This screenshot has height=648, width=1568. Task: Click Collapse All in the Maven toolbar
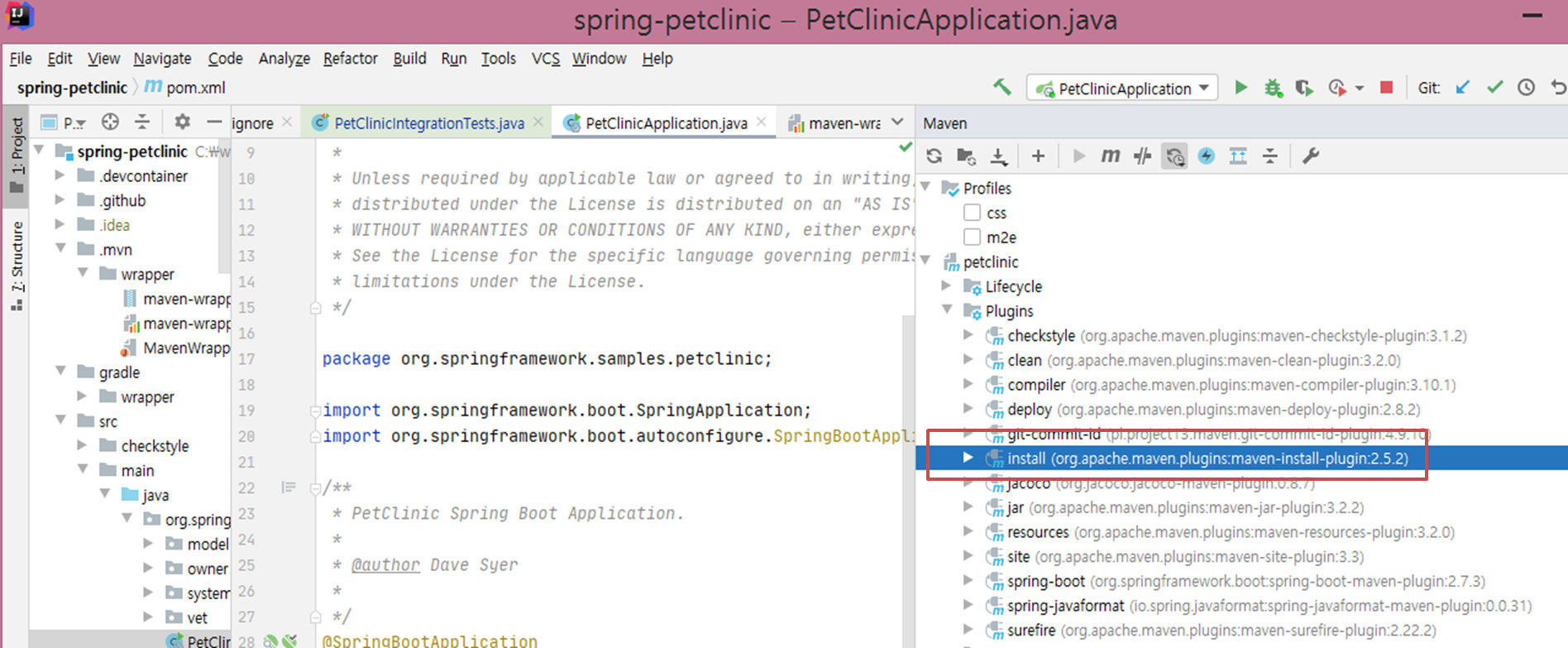pos(1270,156)
